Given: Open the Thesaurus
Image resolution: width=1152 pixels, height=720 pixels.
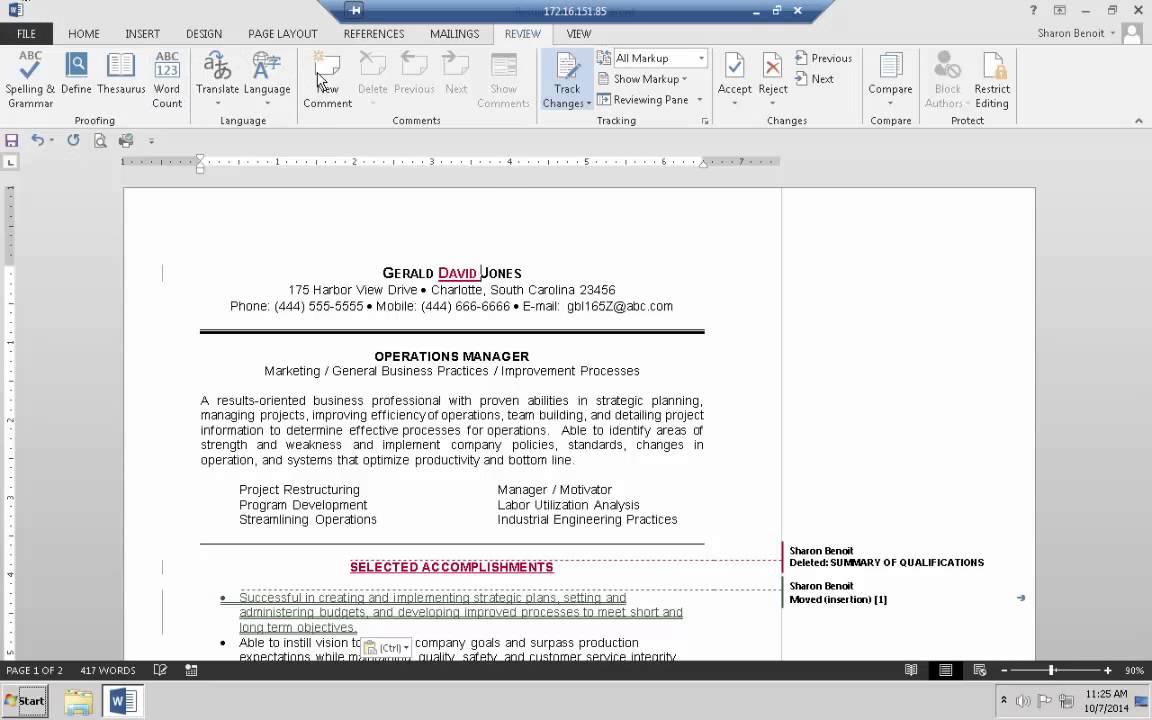Looking at the screenshot, I should point(121,73).
